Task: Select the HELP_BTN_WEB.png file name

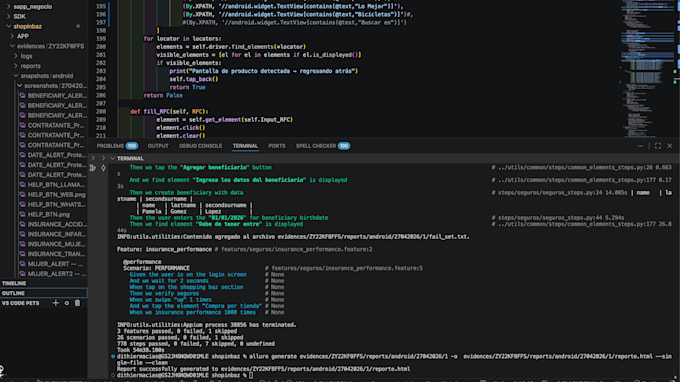Action: pos(56,195)
